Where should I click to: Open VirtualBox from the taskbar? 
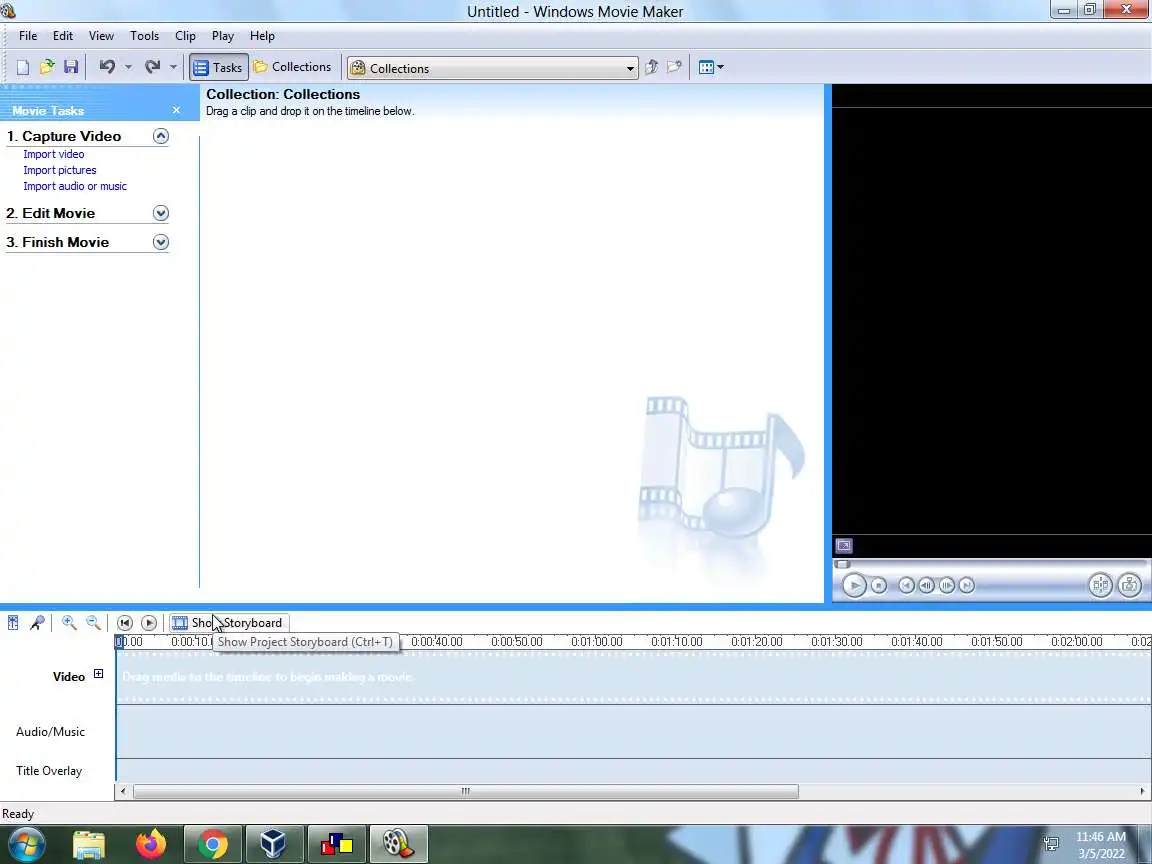pos(273,845)
